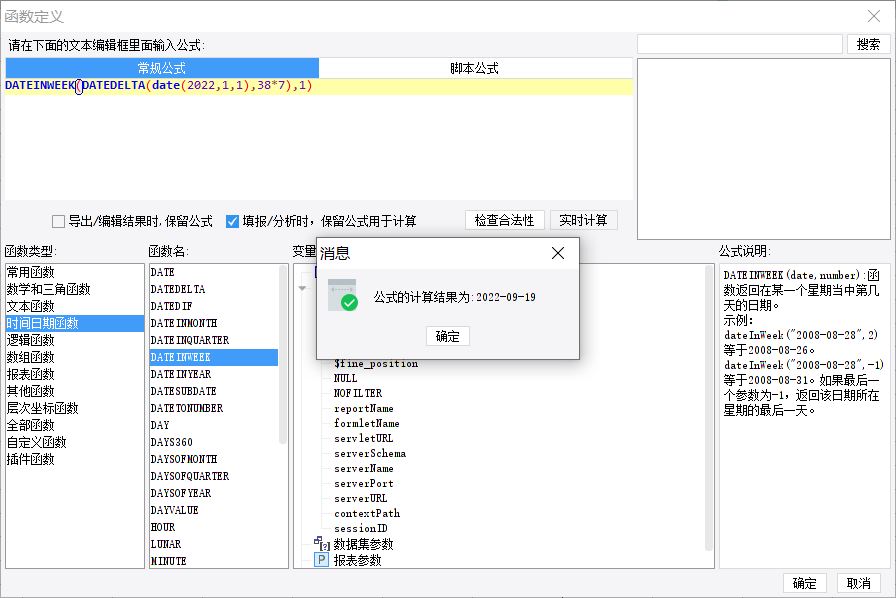Click the function name list scrollbar
The height and width of the screenshot is (598, 896).
click(282, 354)
